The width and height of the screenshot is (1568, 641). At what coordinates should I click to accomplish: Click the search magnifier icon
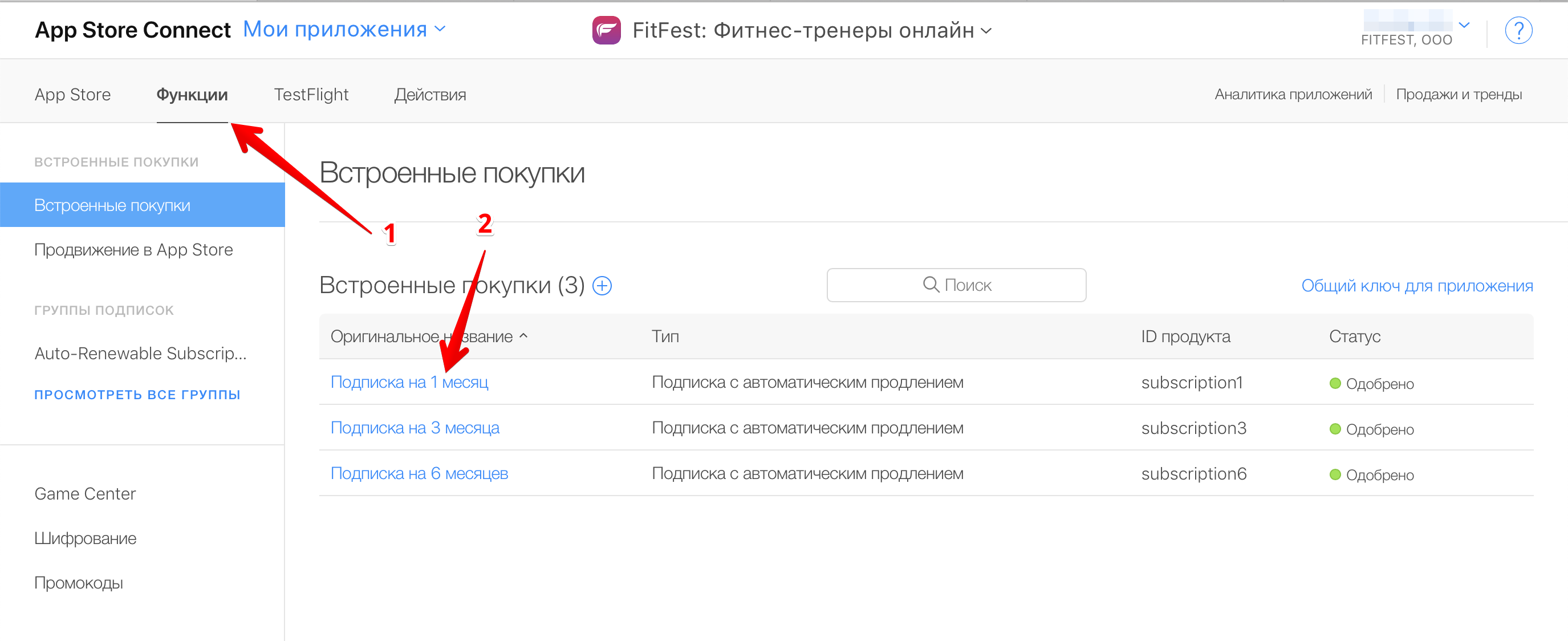point(930,284)
